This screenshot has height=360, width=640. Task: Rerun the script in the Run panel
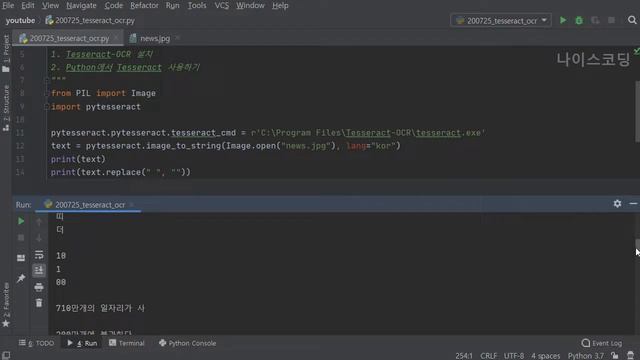[21, 221]
